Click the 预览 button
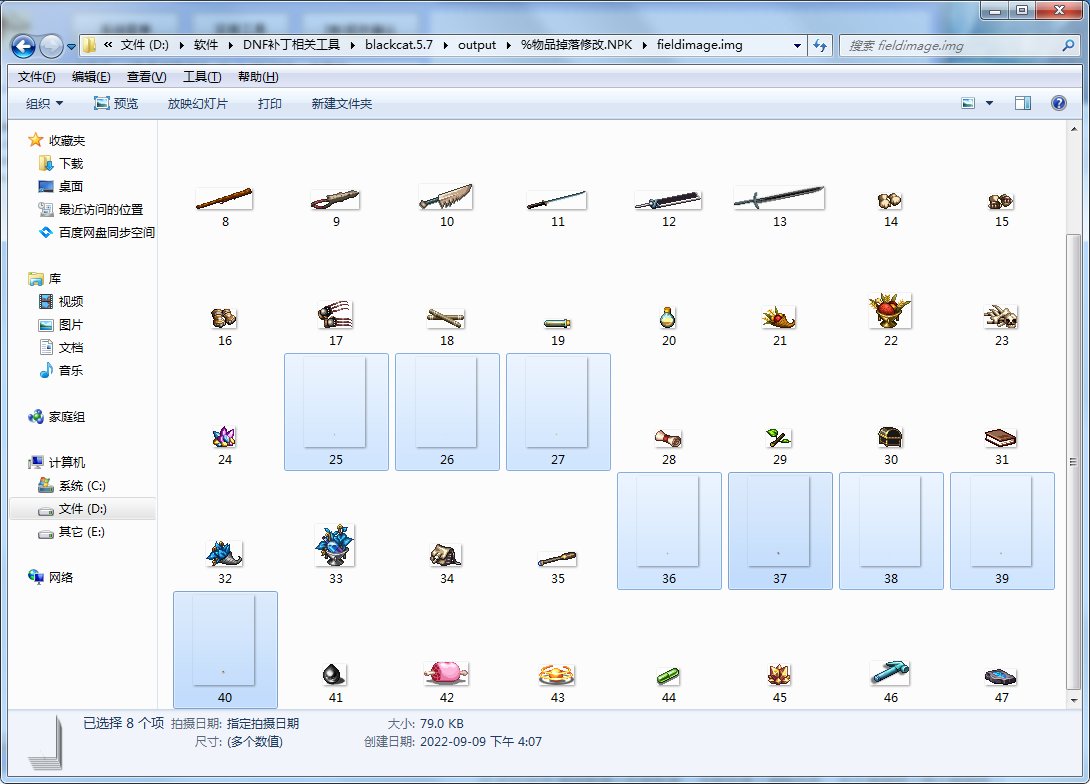Viewport: 1090px width, 784px height. click(116, 104)
